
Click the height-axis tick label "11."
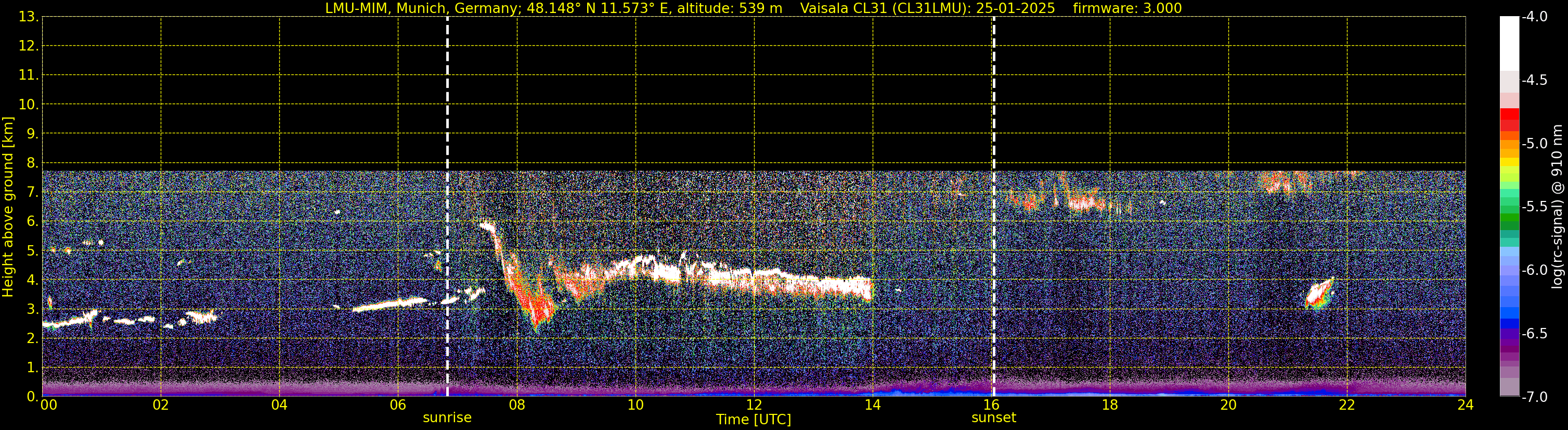pos(29,75)
